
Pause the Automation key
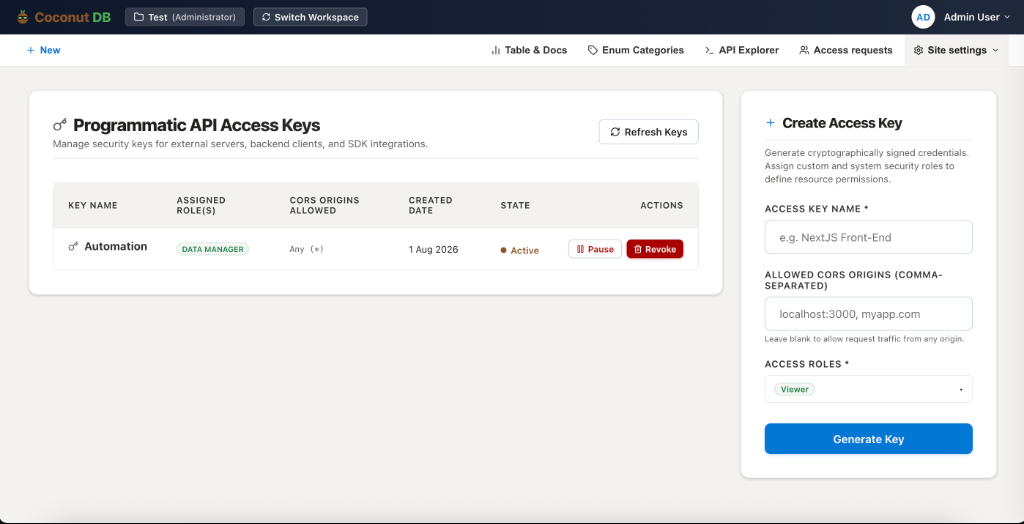(595, 249)
